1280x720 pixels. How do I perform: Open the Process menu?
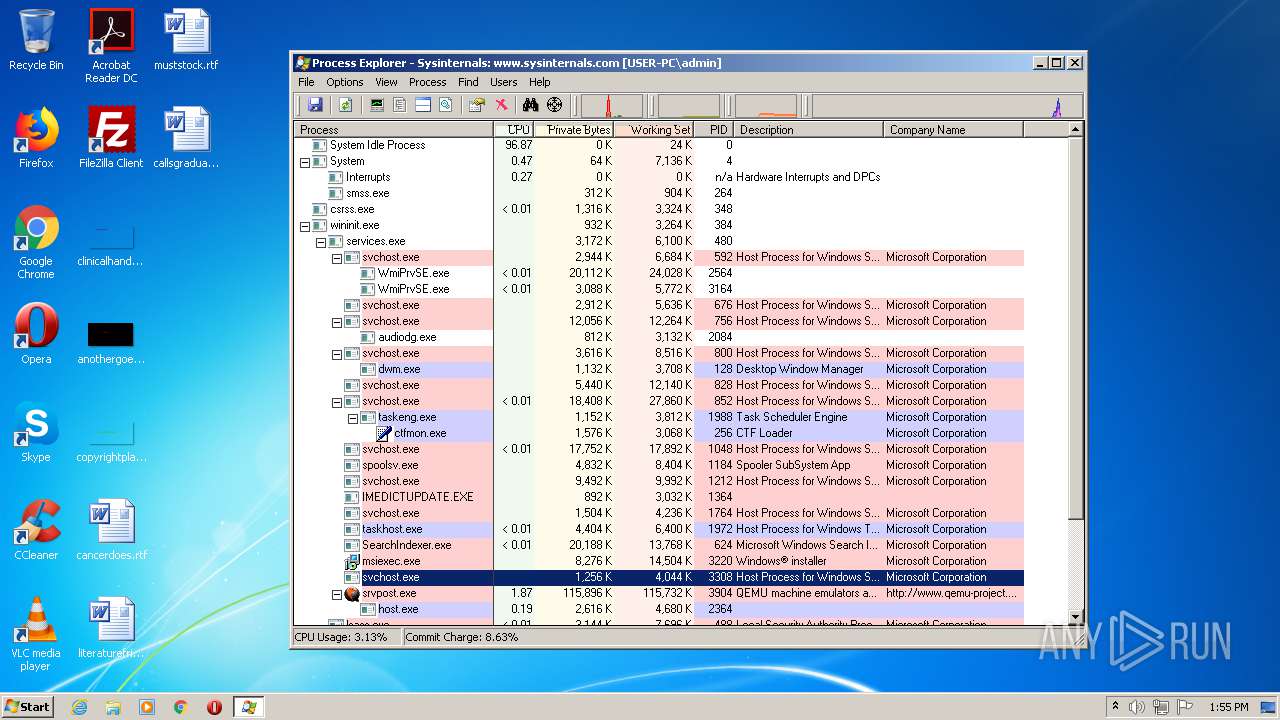pos(427,82)
